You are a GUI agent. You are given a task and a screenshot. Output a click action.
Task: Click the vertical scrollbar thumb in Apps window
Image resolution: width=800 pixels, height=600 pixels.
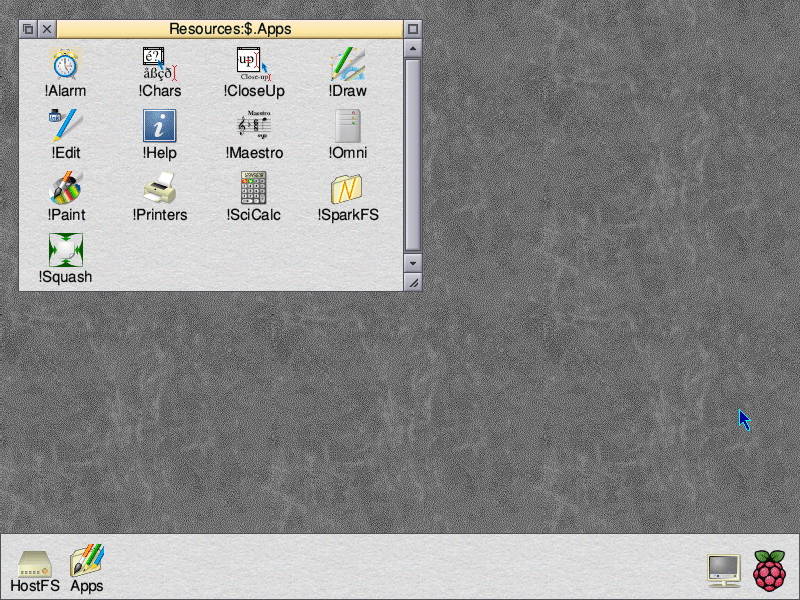point(413,155)
